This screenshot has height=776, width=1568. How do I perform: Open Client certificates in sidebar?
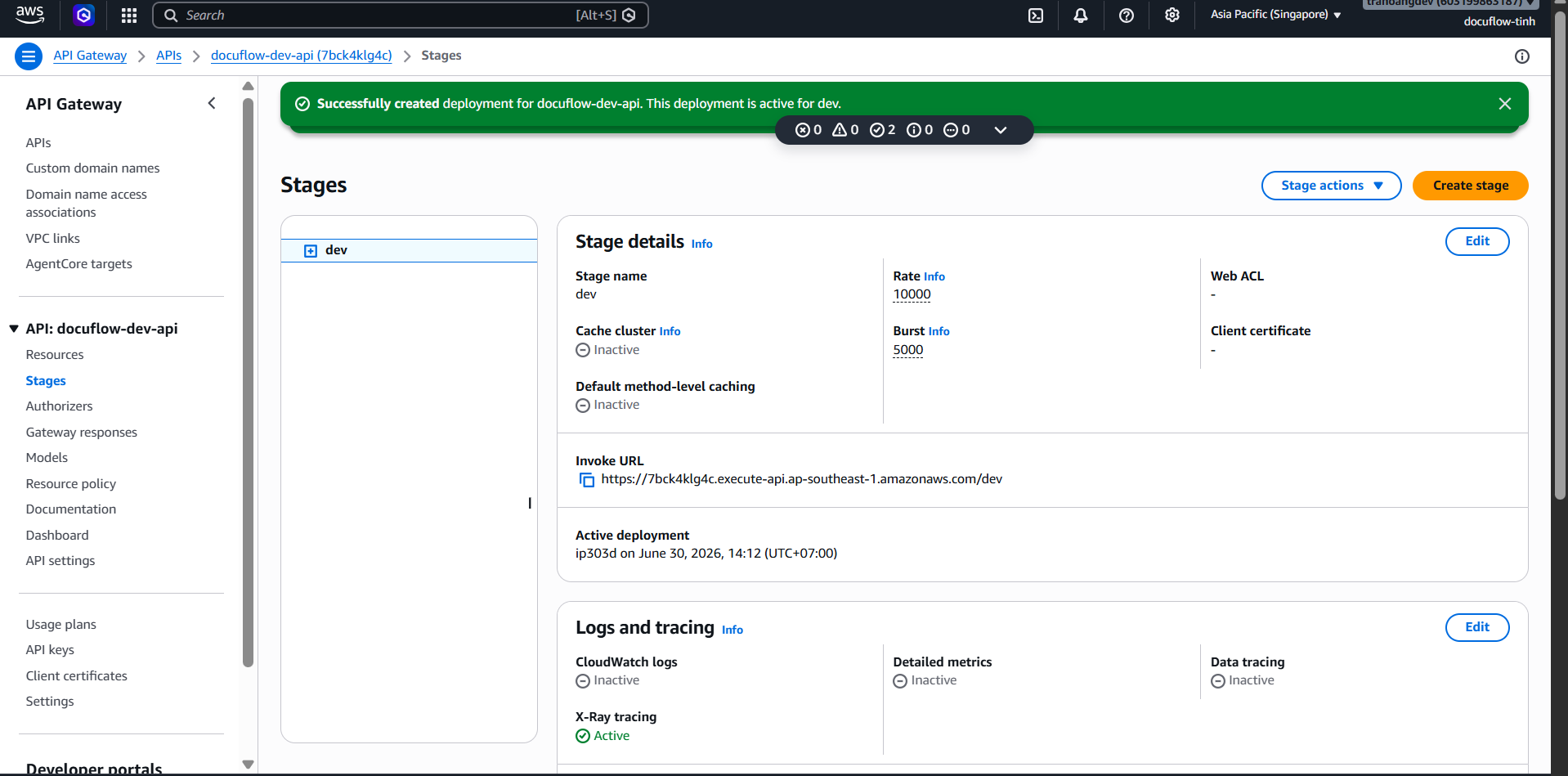tap(76, 676)
